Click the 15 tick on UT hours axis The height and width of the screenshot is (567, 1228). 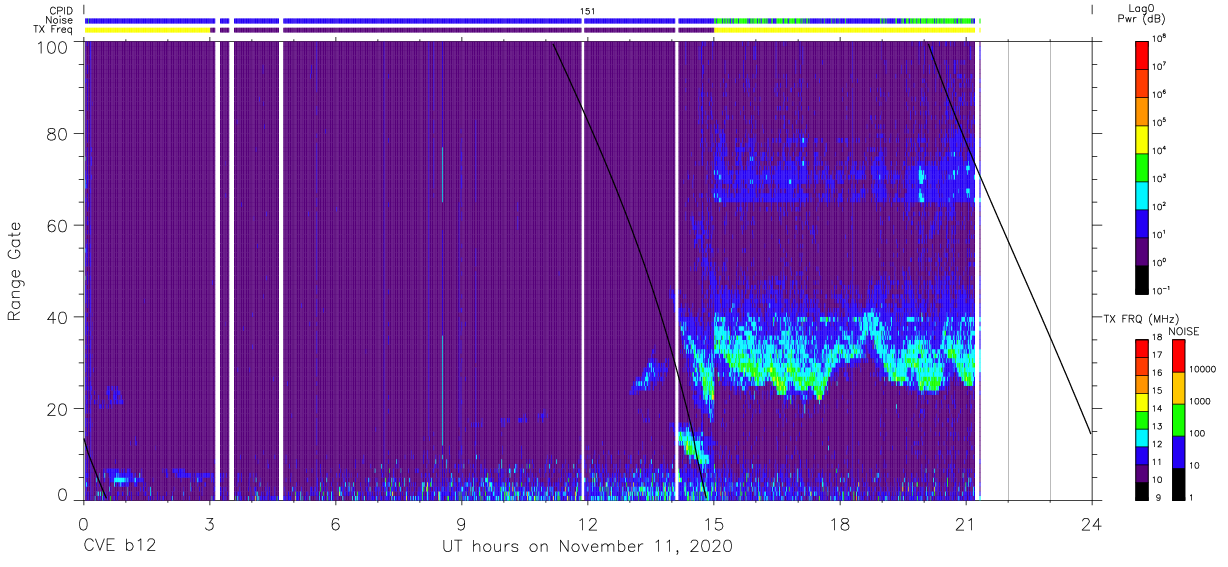[x=714, y=524]
